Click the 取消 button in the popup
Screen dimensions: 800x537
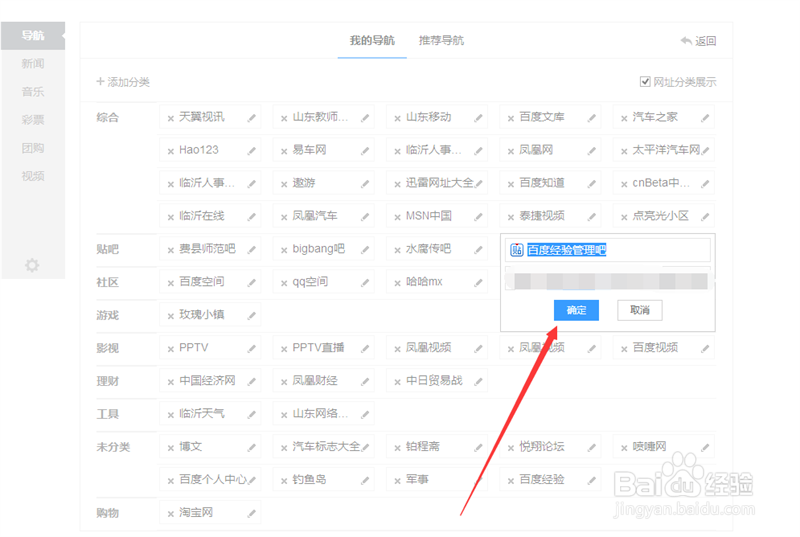(640, 310)
